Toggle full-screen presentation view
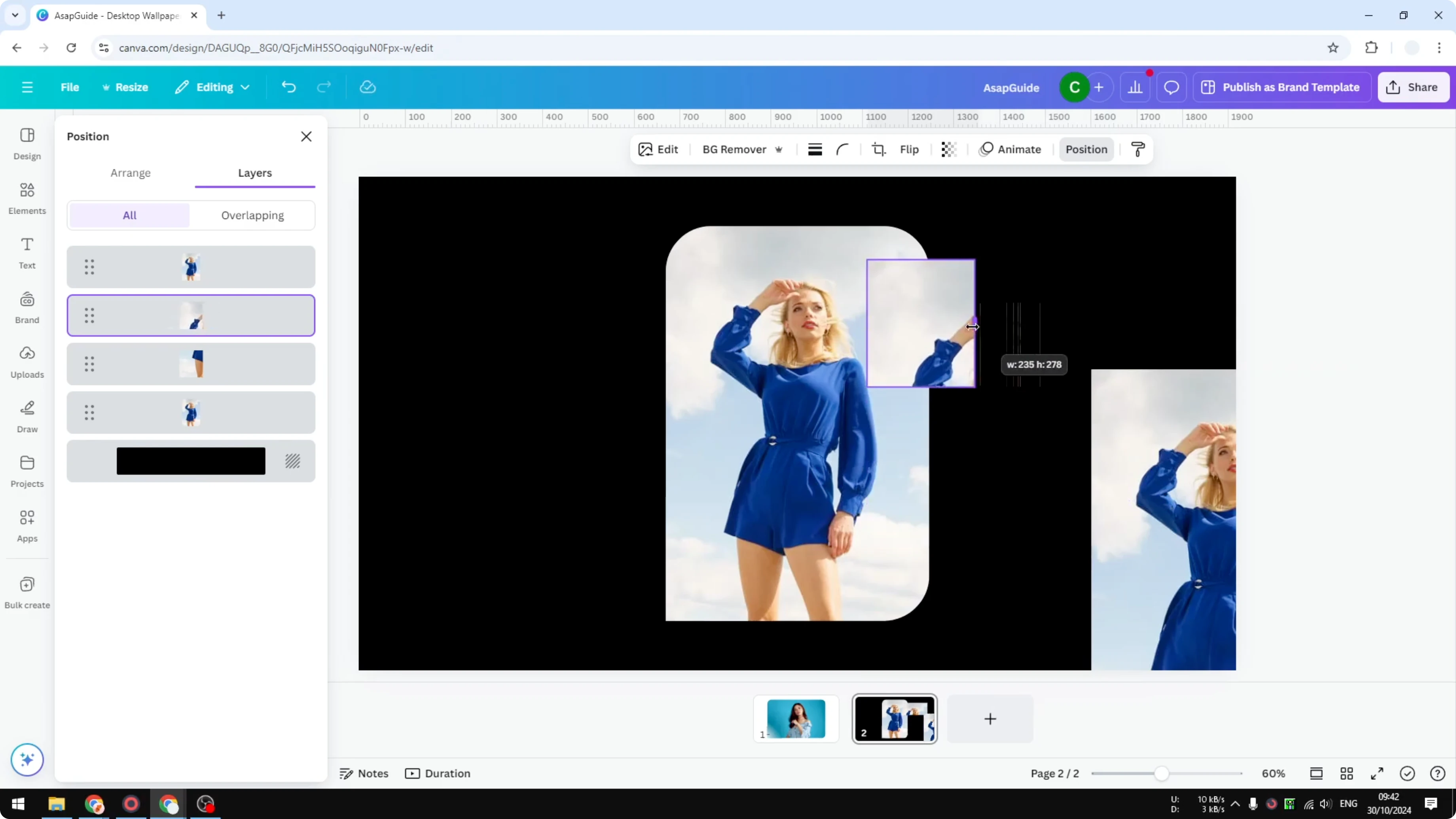This screenshot has height=819, width=1456. click(x=1377, y=773)
